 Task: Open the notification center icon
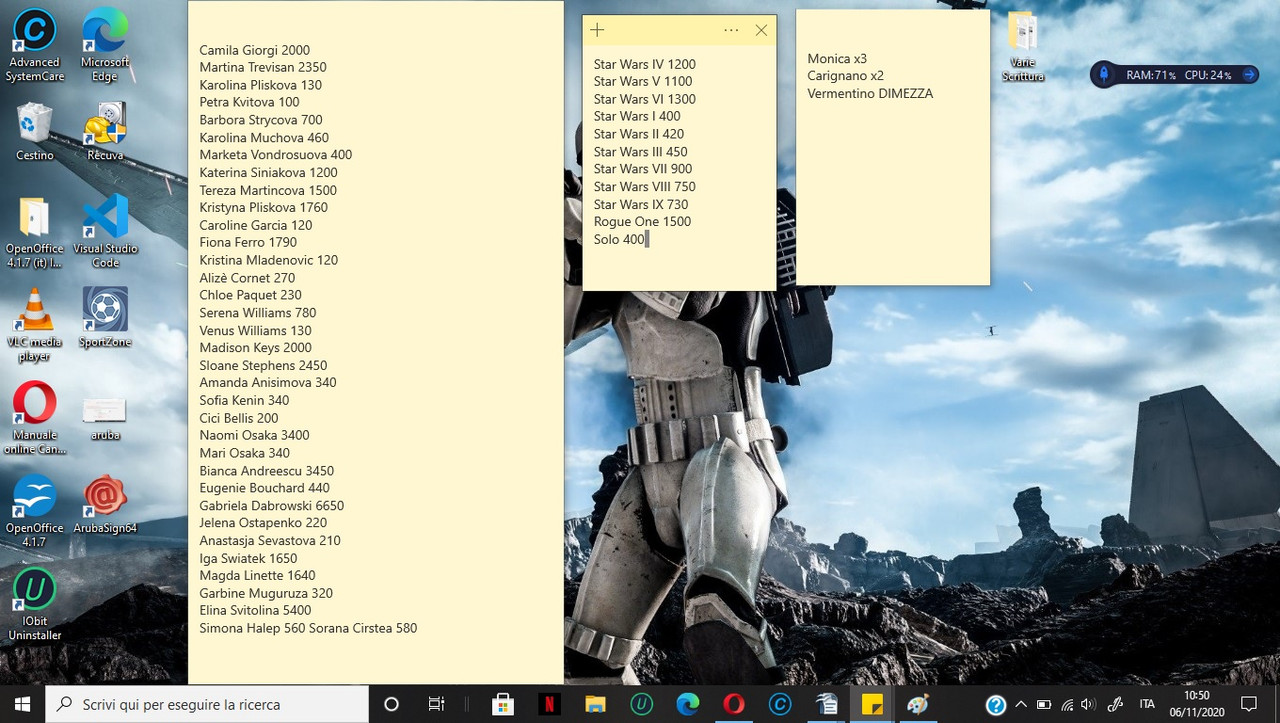click(1248, 704)
